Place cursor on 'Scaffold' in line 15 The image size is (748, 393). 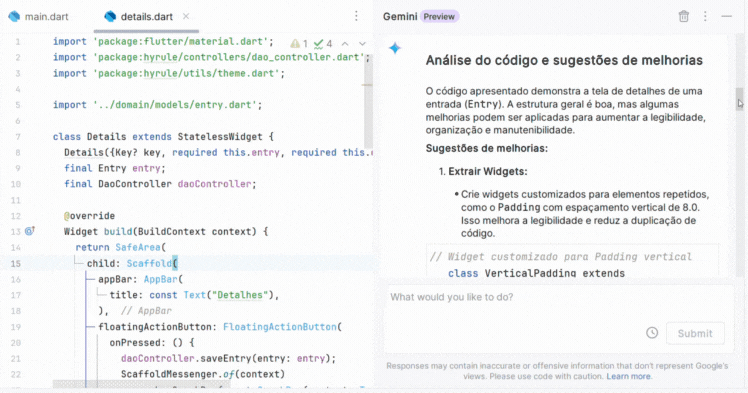(149, 263)
